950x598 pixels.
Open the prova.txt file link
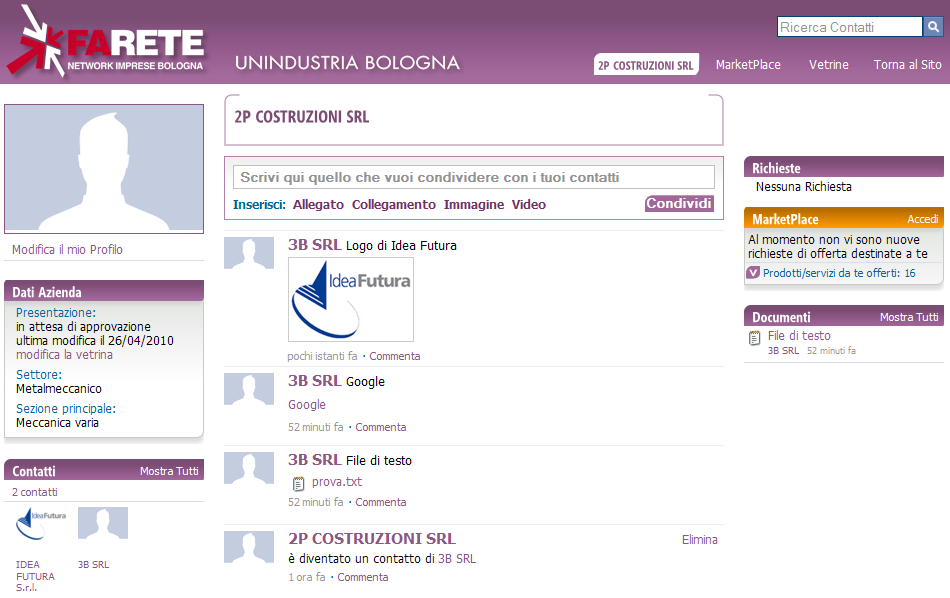coord(337,482)
